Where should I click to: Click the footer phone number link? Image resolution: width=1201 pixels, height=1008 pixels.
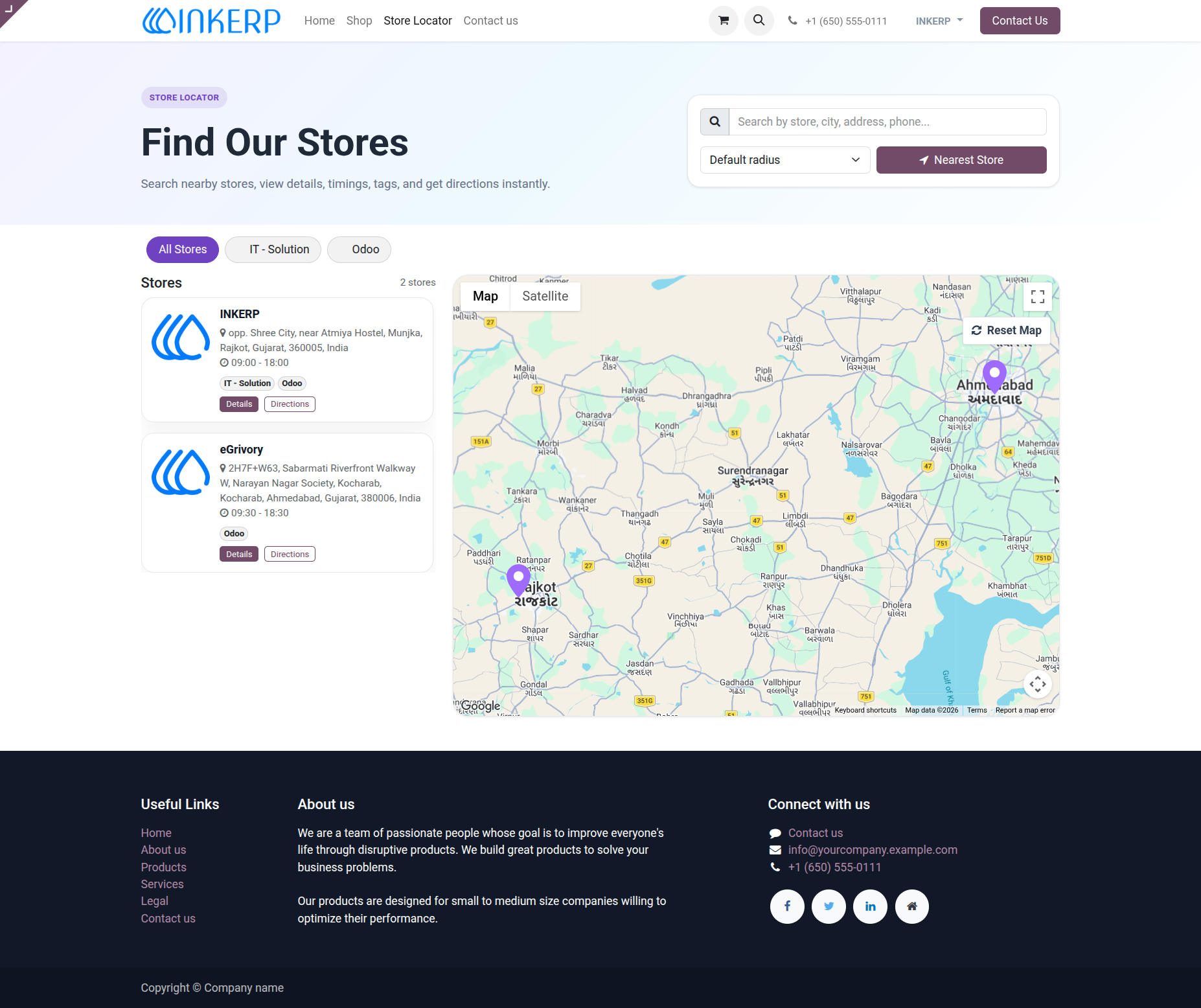[x=834, y=867]
